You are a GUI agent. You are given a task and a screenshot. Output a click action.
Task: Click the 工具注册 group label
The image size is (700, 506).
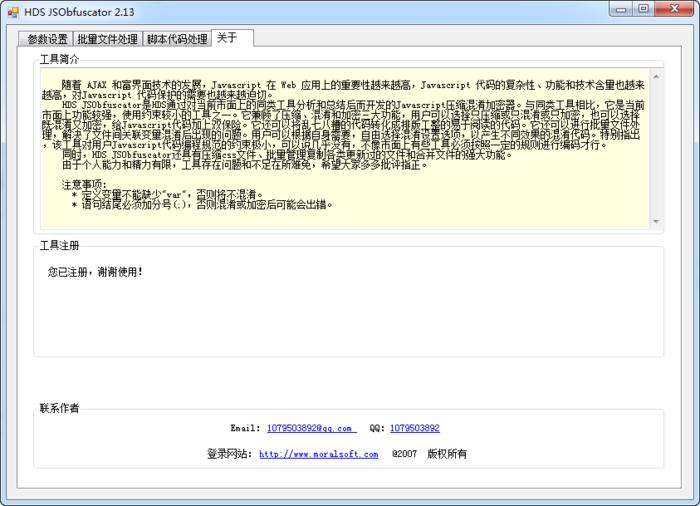click(59, 245)
